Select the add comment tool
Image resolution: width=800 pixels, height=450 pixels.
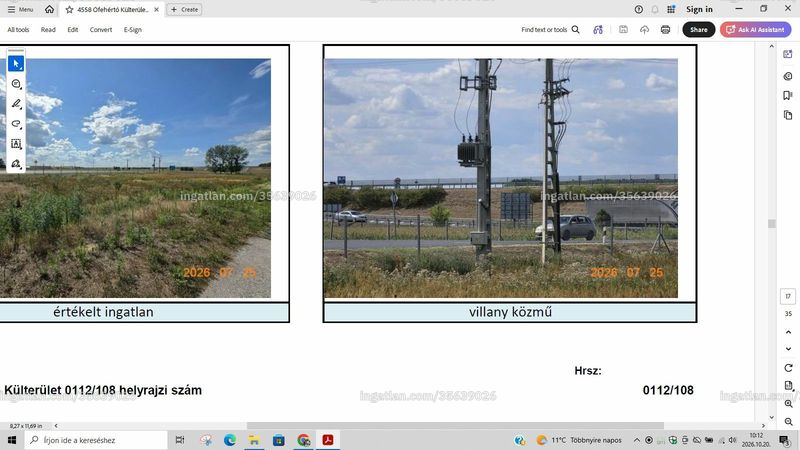tap(16, 84)
